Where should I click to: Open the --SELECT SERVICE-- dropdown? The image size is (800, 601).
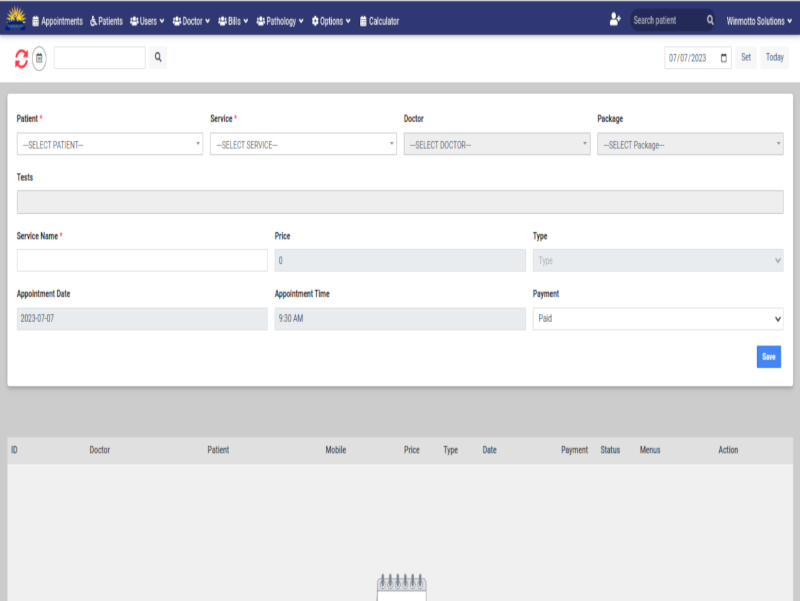tap(302, 144)
